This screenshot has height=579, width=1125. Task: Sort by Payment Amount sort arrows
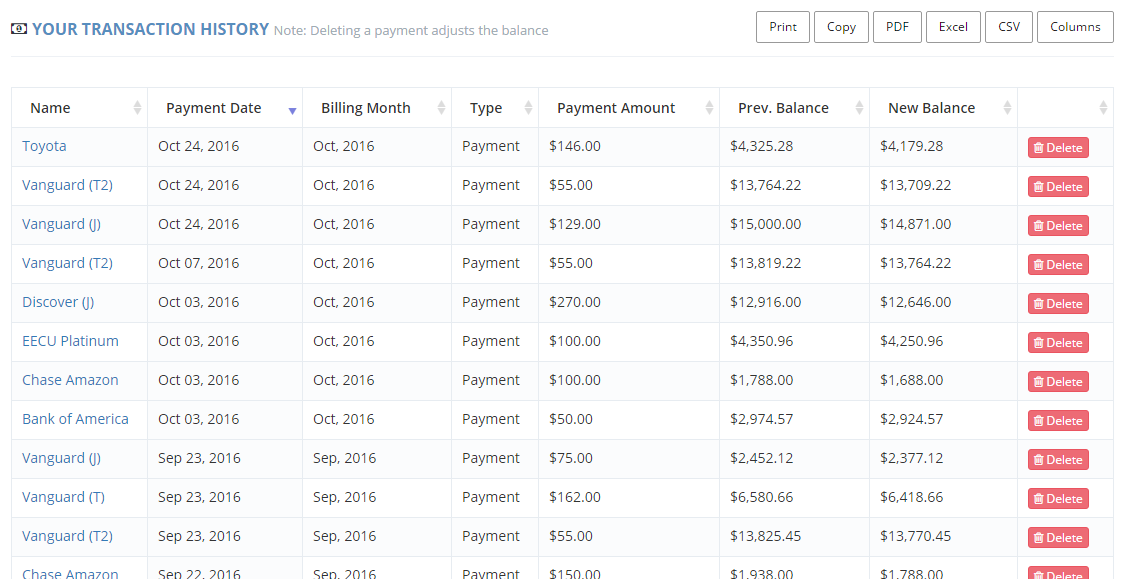click(x=709, y=108)
